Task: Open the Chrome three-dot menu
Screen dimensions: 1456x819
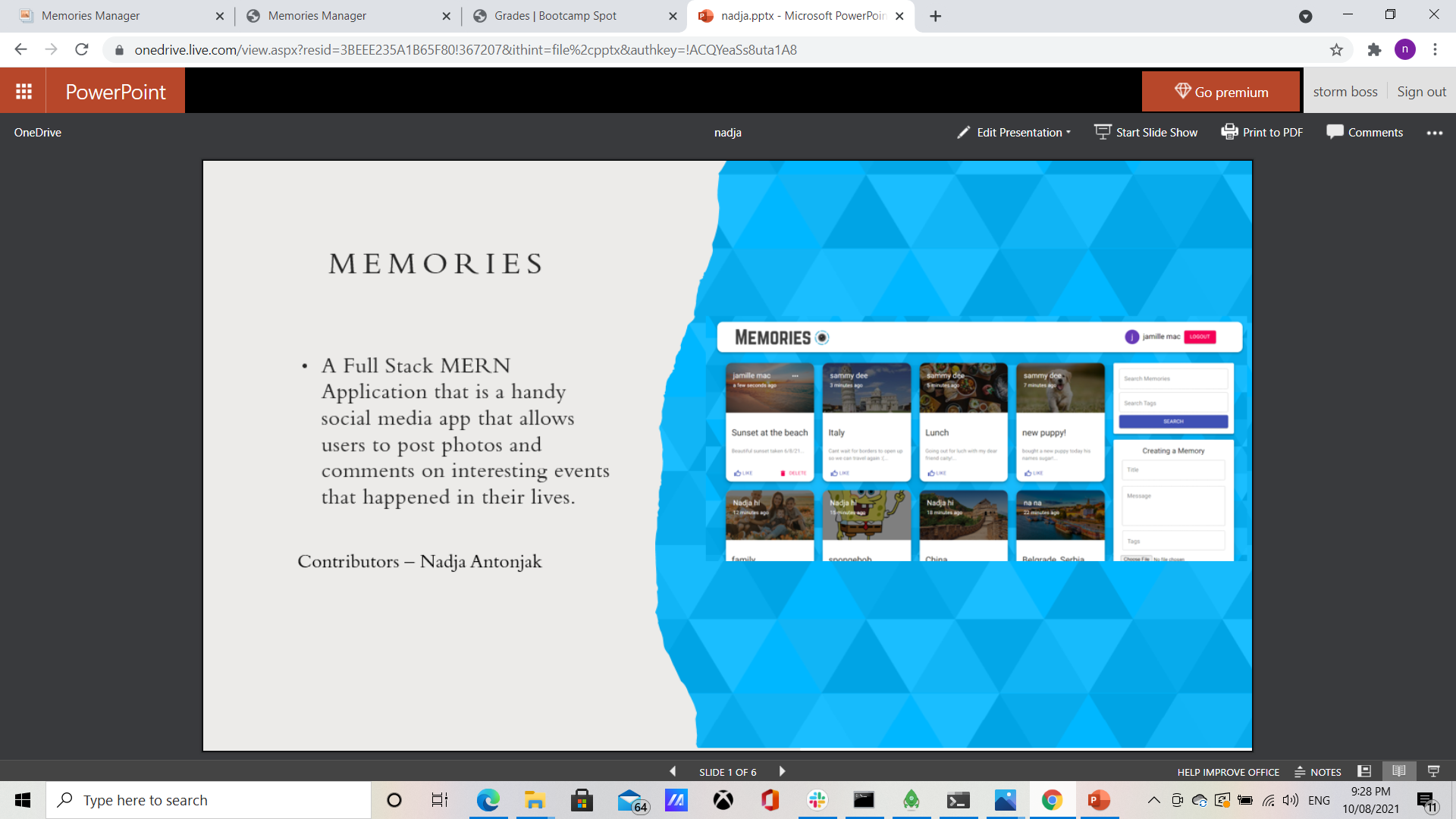Action: coord(1435,50)
